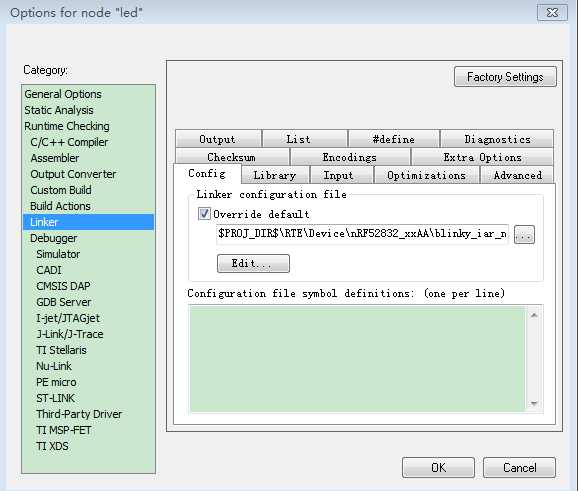Click the symbol definitions scroll up arrow
Image resolution: width=578 pixels, height=491 pixels.
534,315
